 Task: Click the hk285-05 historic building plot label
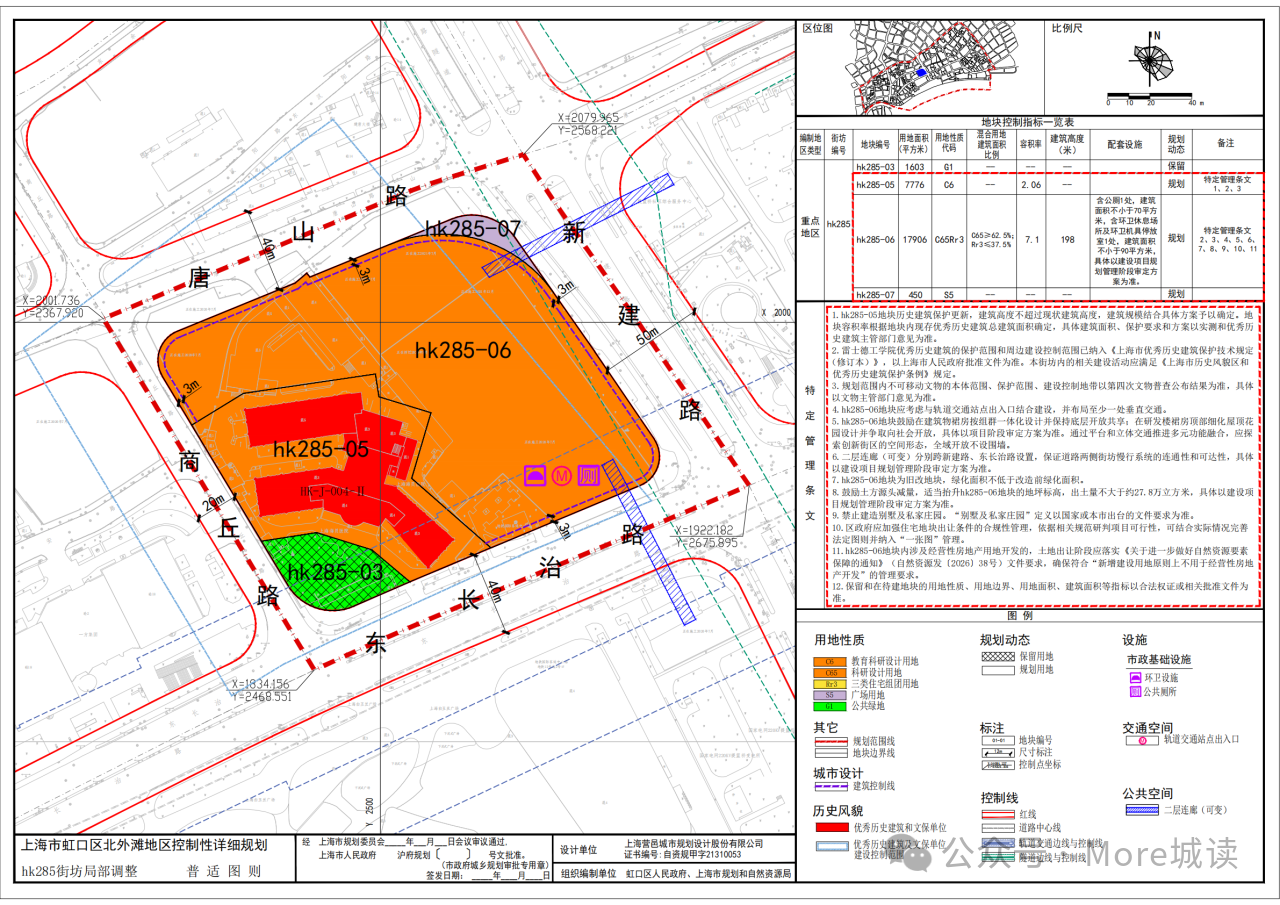pos(321,450)
